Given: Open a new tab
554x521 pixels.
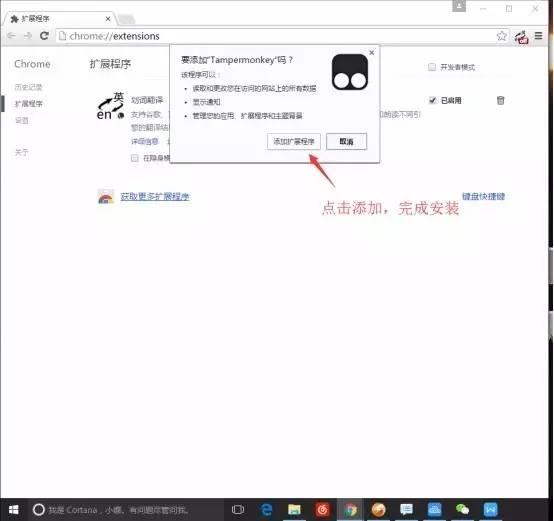Looking at the screenshot, I should [126, 19].
